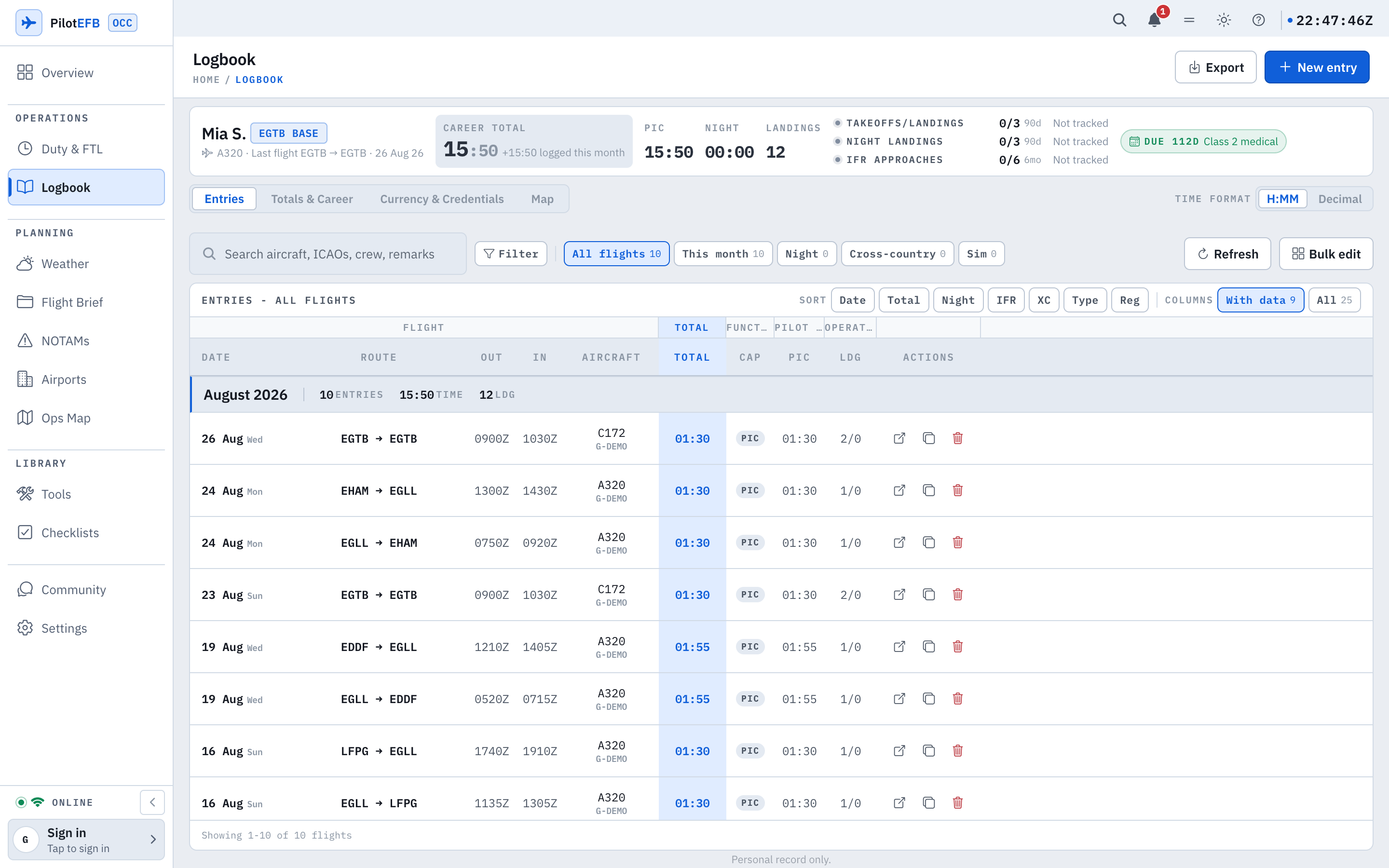Show only columns With data

1260,300
